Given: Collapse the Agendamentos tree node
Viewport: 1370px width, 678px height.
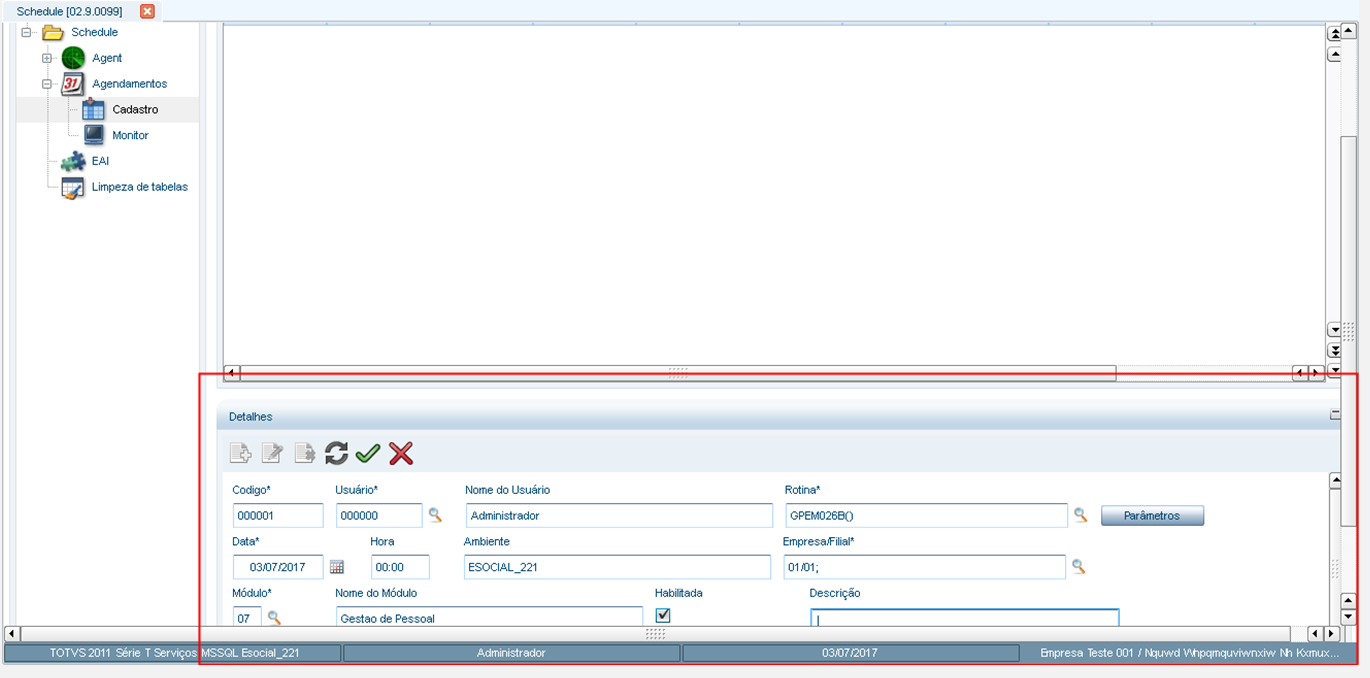Looking at the screenshot, I should [x=47, y=84].
